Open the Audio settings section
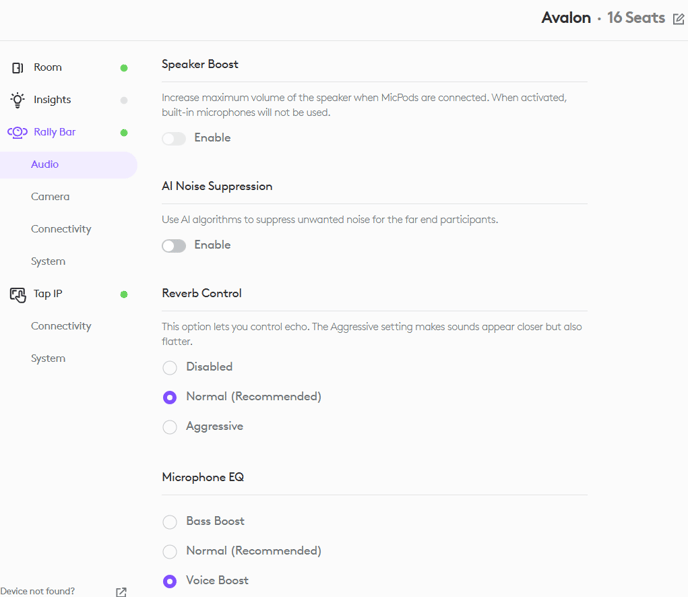The width and height of the screenshot is (688, 597). pos(45,164)
